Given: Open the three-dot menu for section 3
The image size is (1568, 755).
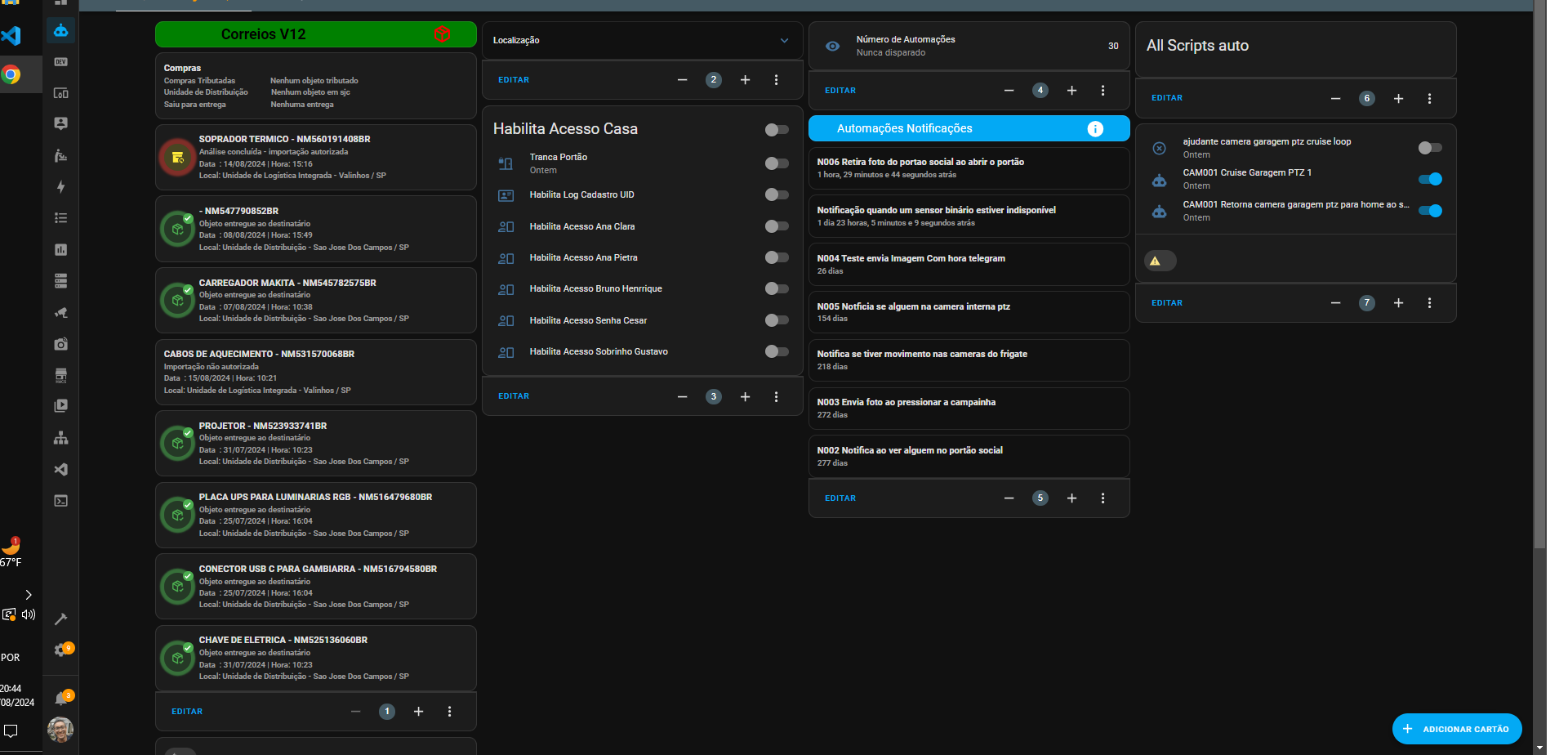Looking at the screenshot, I should tap(776, 397).
